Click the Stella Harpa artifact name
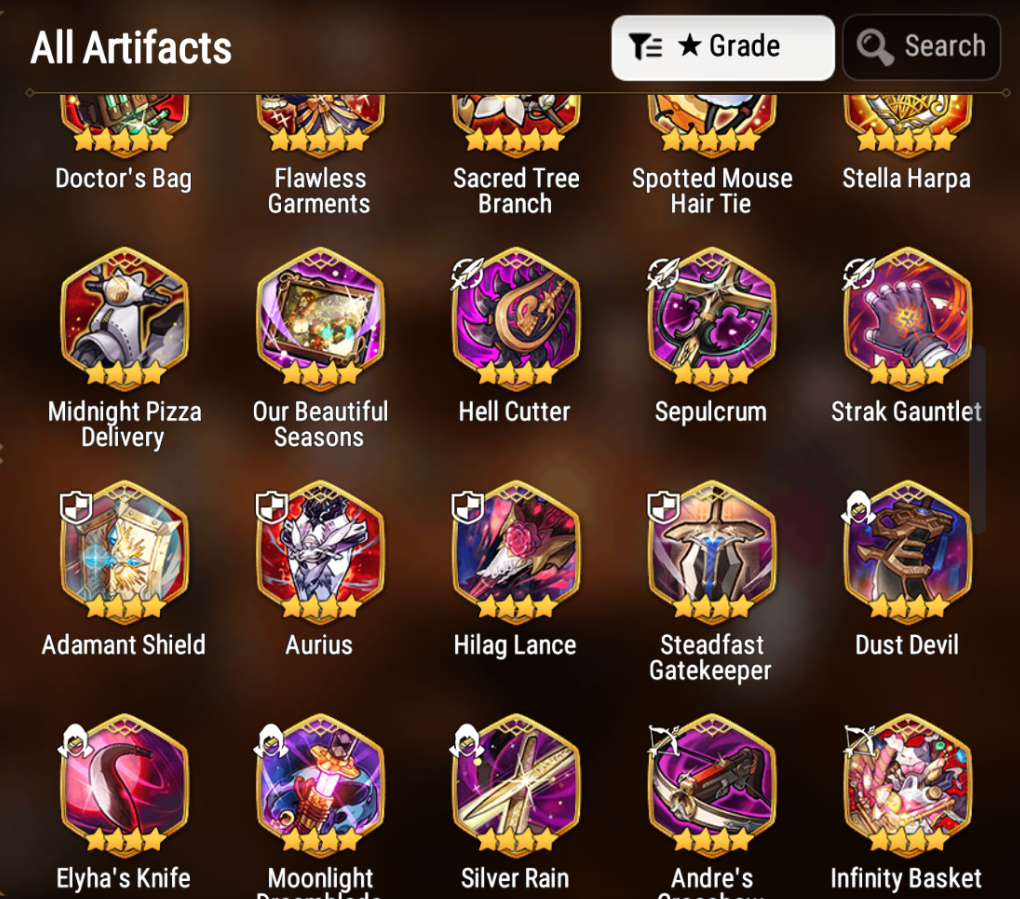The image size is (1020, 899). (x=907, y=178)
